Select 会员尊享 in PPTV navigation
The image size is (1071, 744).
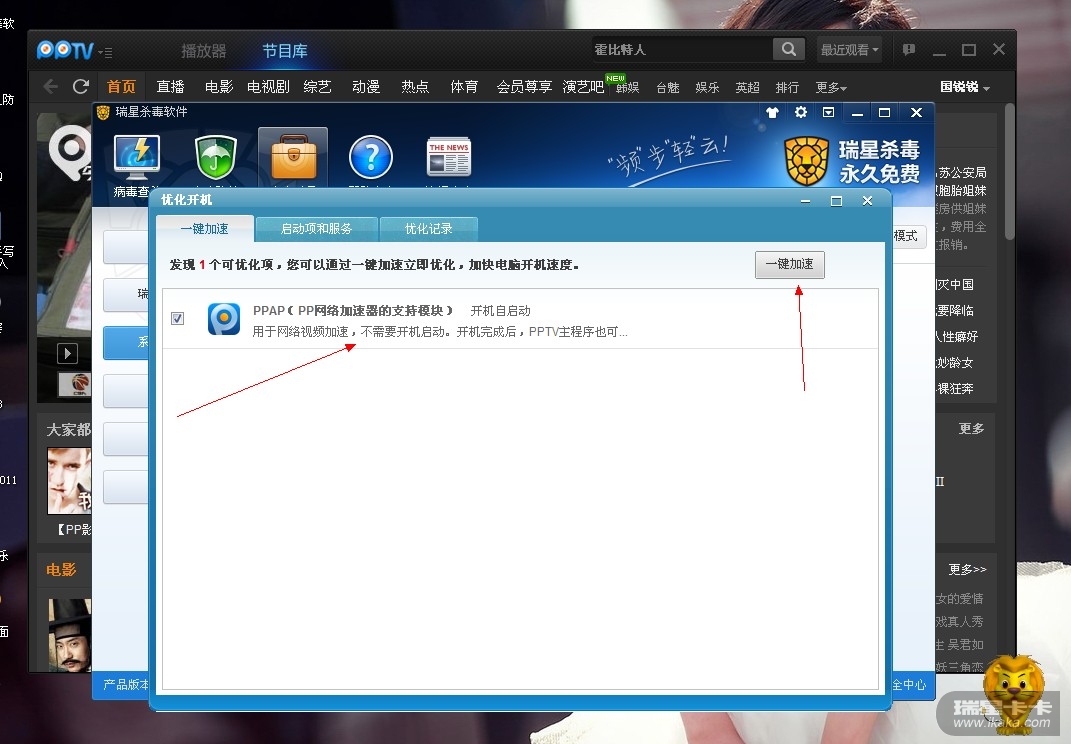(x=524, y=87)
